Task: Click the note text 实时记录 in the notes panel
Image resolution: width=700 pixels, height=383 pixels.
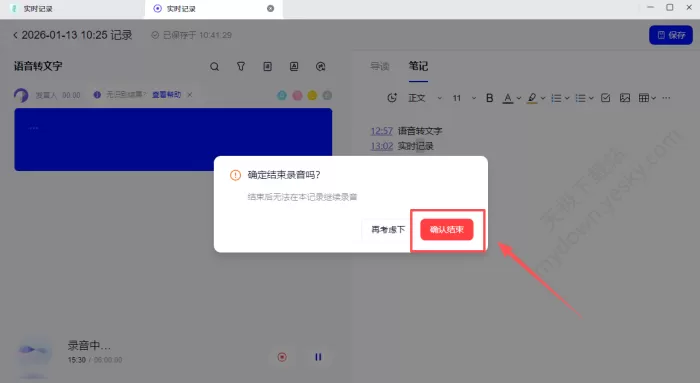Action: click(x=416, y=146)
